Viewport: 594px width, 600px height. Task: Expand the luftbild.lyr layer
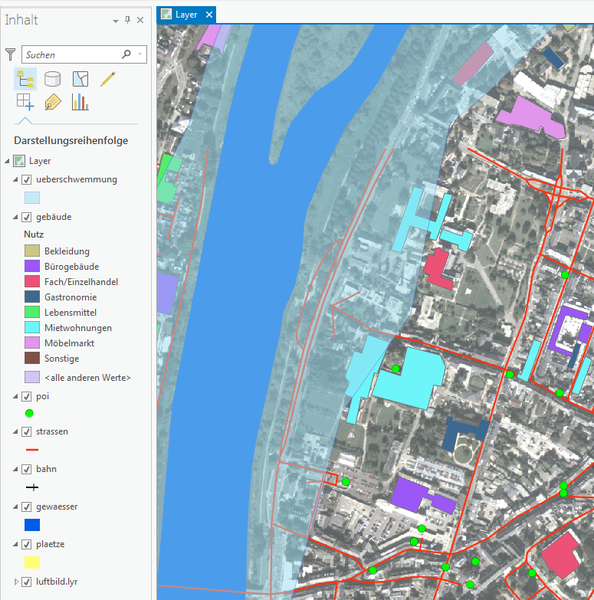click(x=16, y=582)
